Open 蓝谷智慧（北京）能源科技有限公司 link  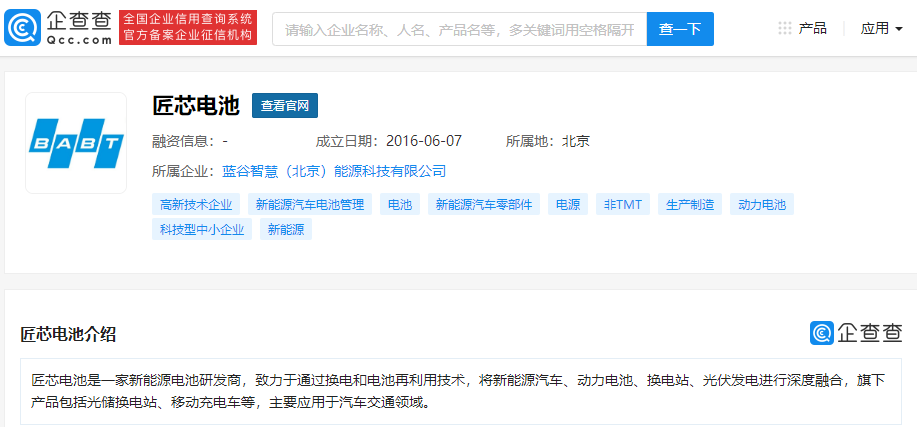coord(334,171)
